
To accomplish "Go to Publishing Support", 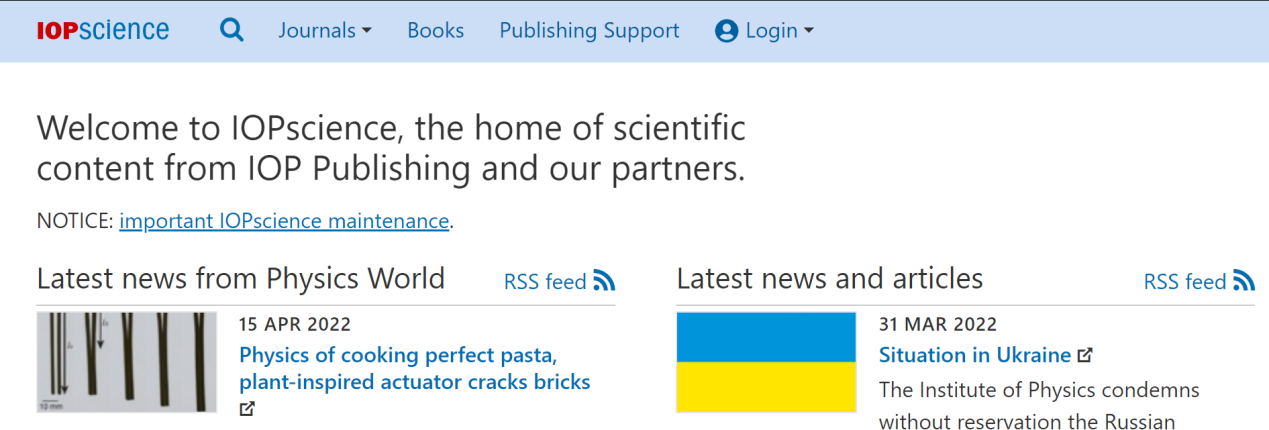I will coord(589,31).
